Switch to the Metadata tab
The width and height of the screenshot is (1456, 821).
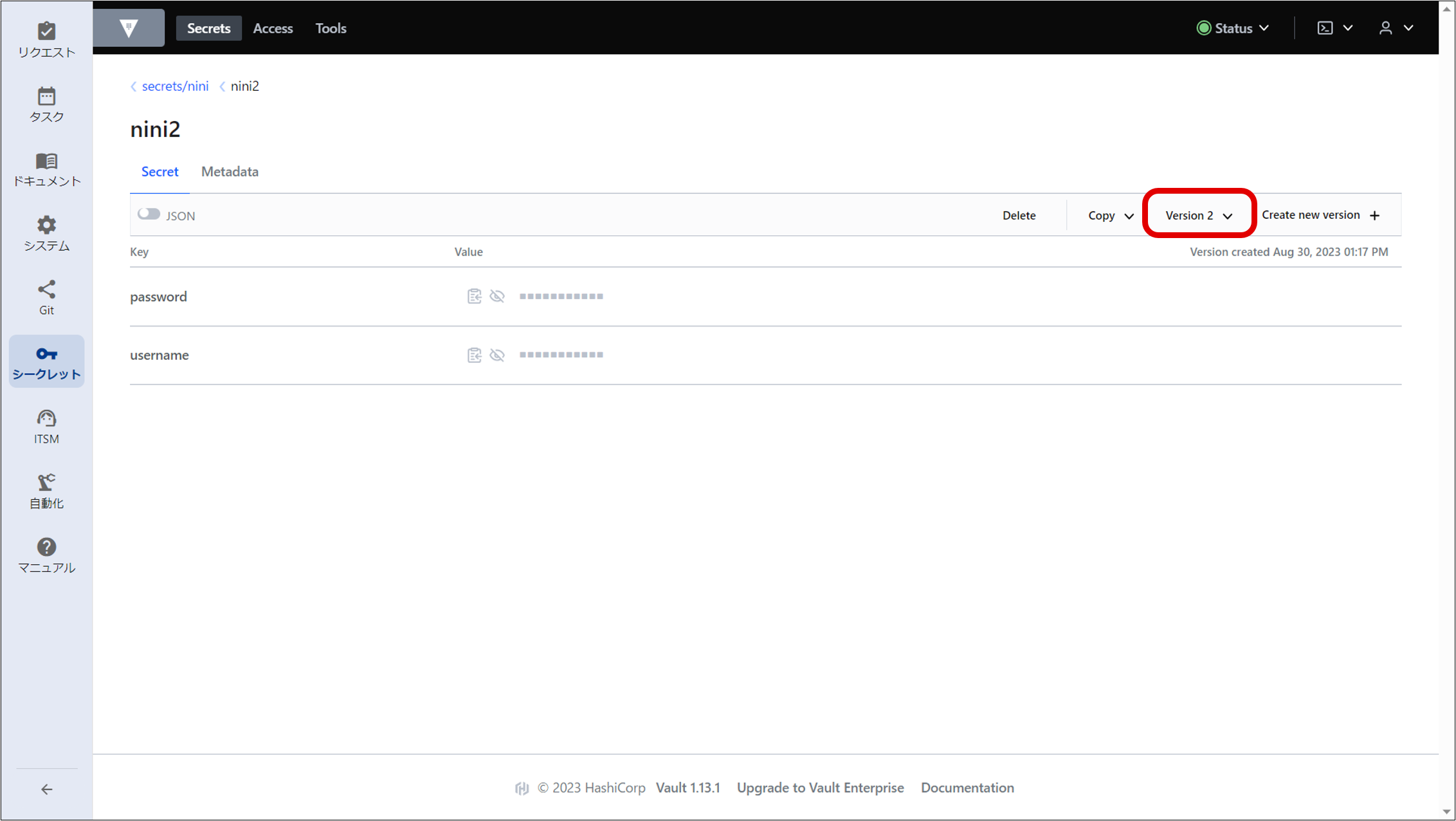(230, 171)
